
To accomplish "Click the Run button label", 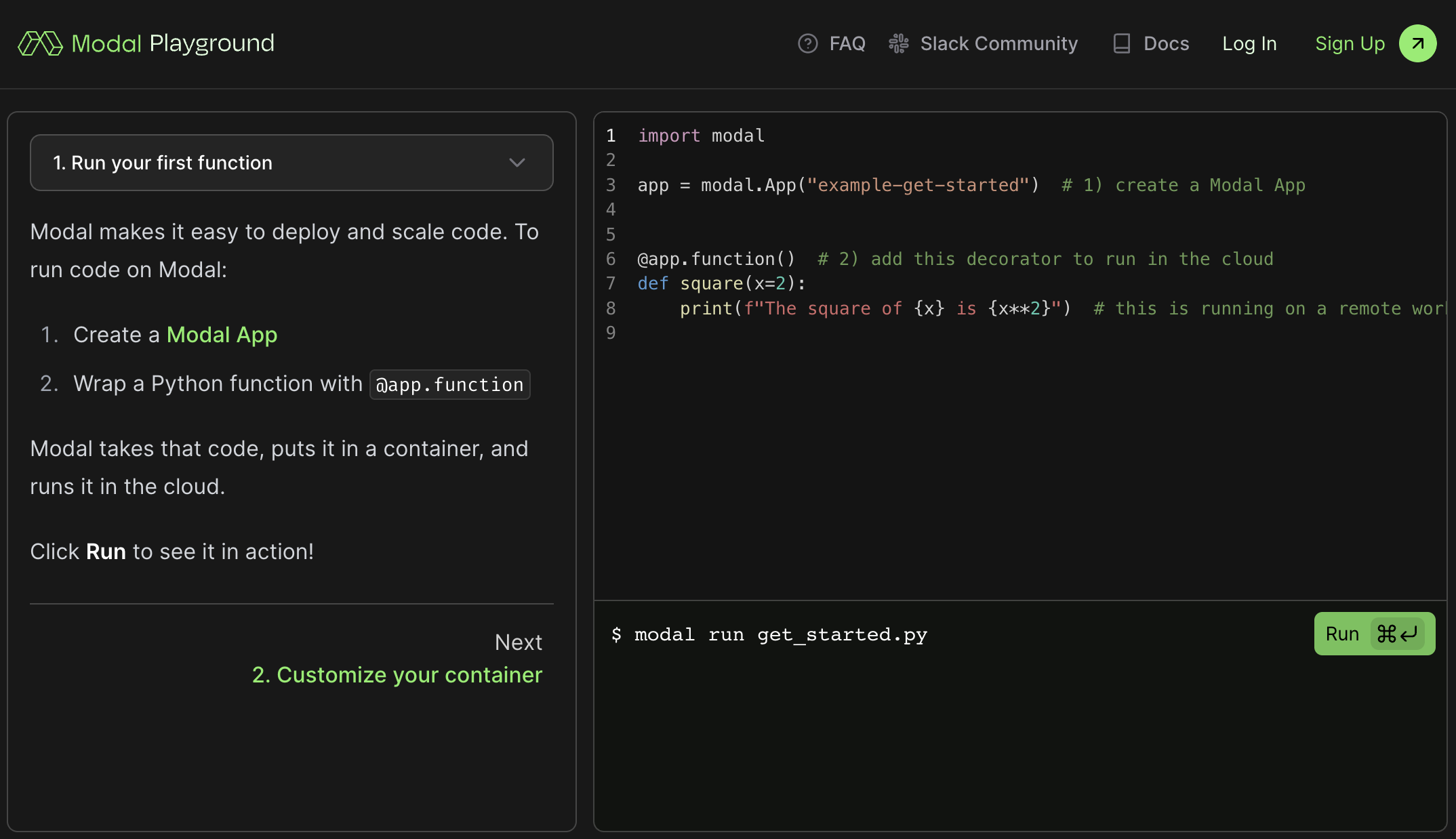I will pos(1342,634).
